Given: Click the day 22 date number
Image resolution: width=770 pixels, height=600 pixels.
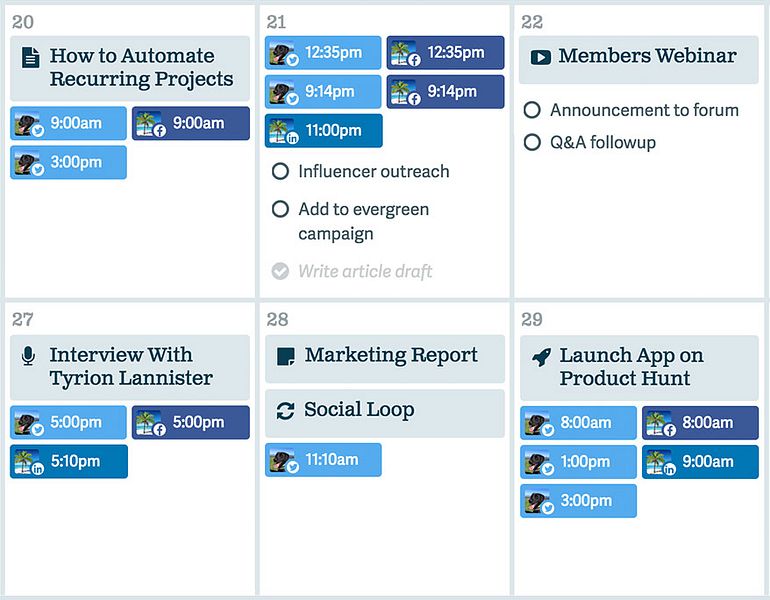Looking at the screenshot, I should click(x=532, y=22).
